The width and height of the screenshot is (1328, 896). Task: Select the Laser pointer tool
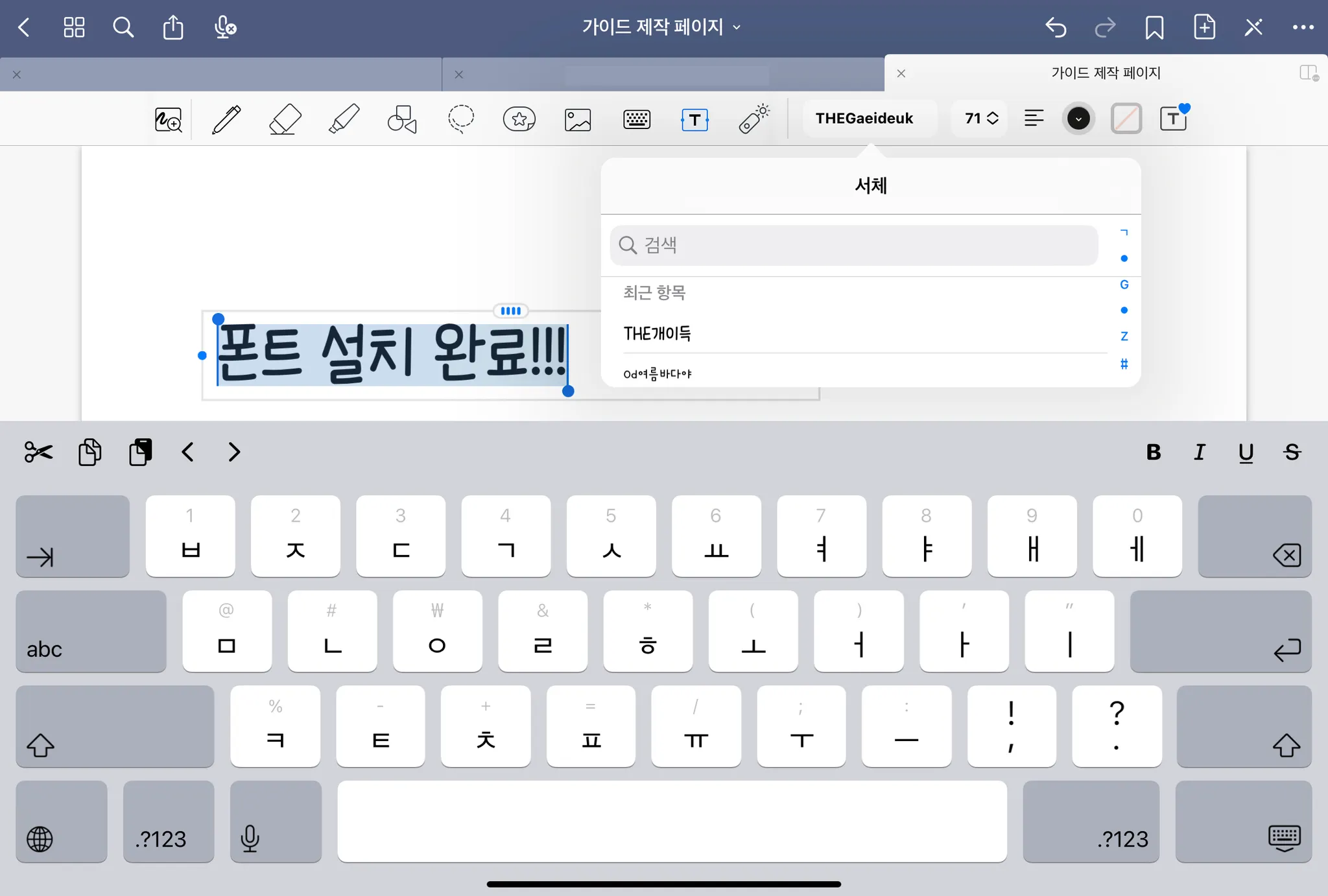point(753,119)
